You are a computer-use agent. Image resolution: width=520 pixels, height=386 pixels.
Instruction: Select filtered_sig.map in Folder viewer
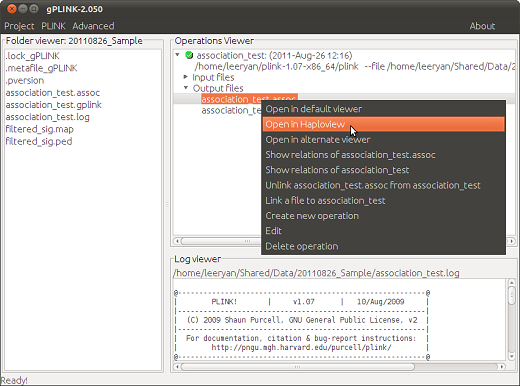pyautogui.click(x=40, y=129)
